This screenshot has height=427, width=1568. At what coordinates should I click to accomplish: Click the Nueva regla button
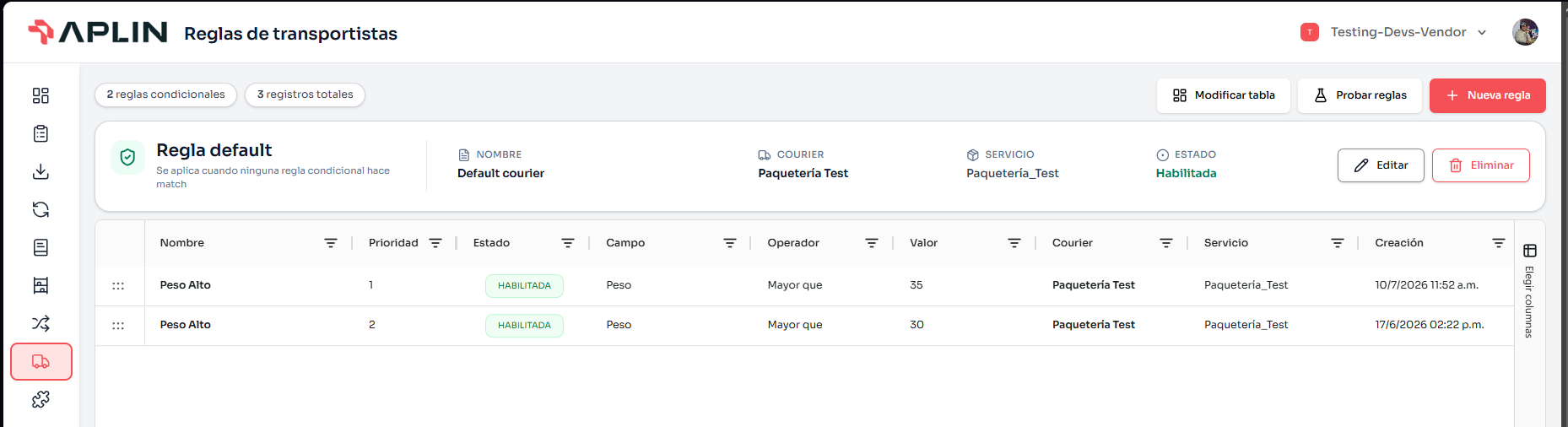coord(1487,95)
